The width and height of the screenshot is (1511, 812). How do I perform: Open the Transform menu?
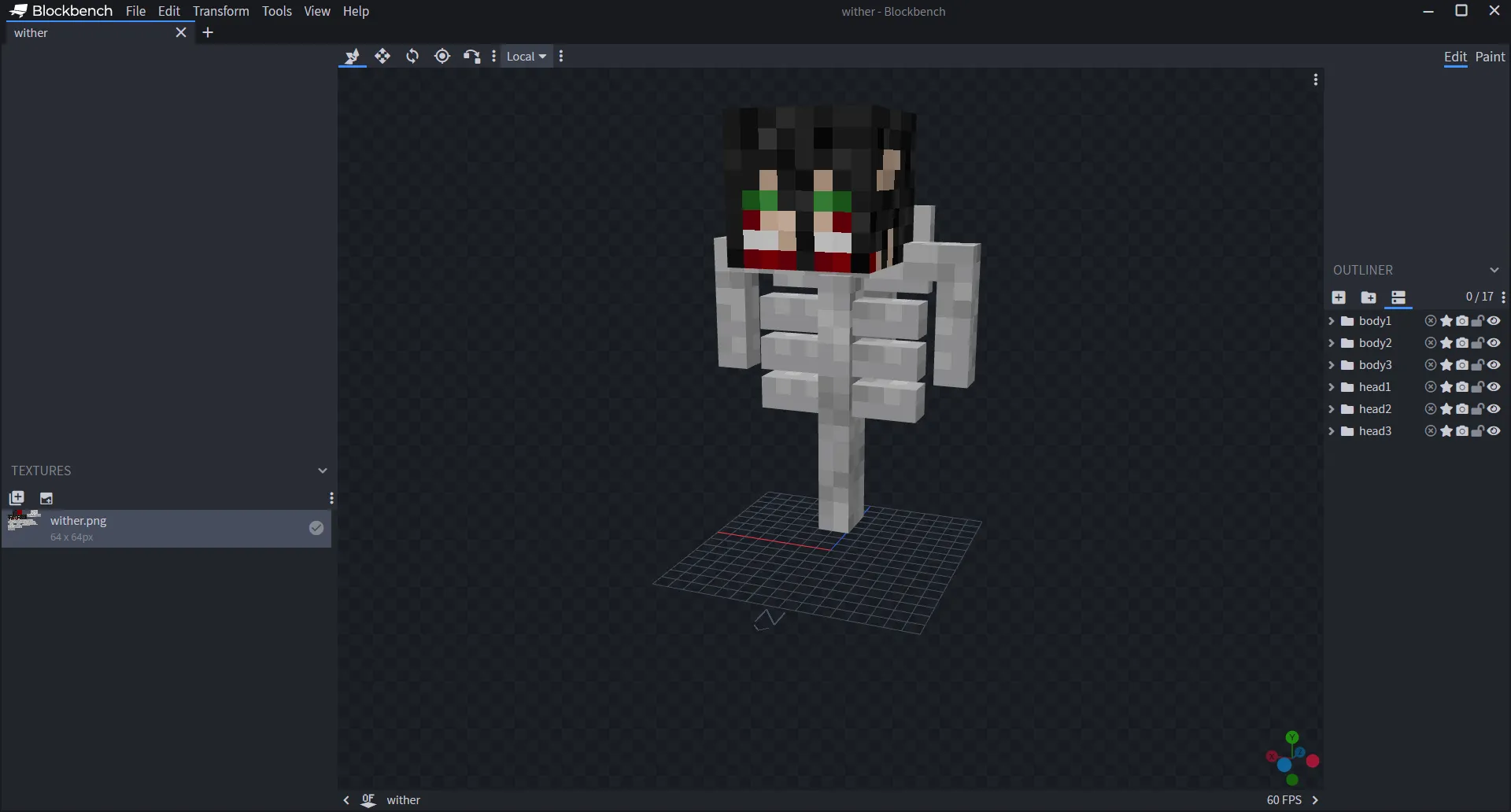click(220, 11)
